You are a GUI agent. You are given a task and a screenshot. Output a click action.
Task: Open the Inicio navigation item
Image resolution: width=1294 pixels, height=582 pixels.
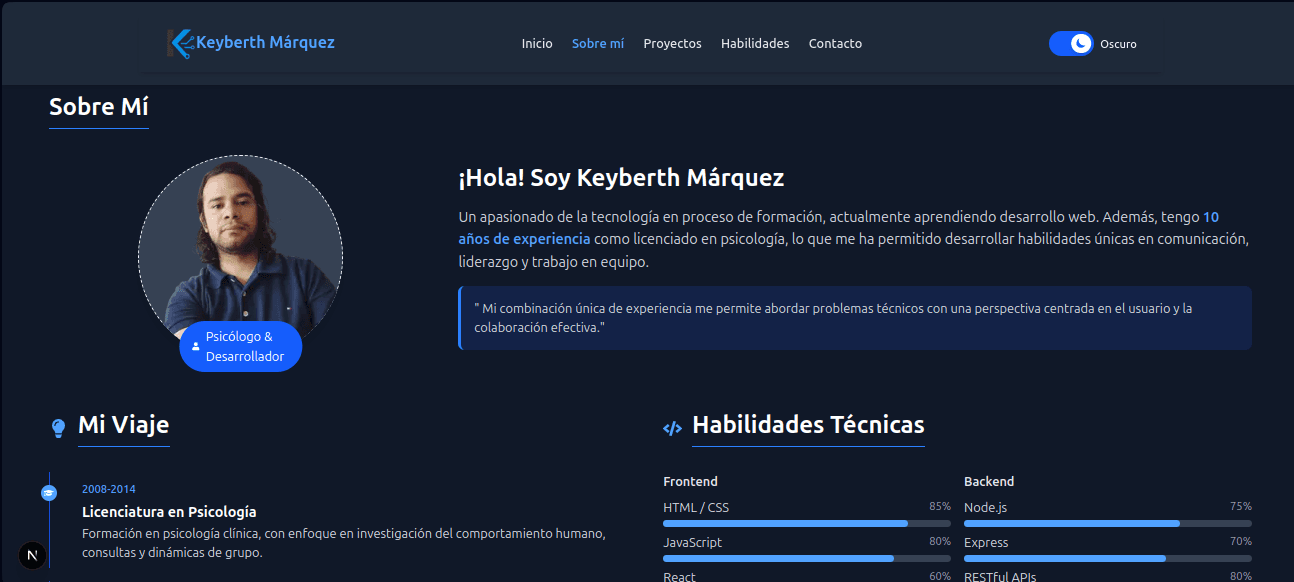537,44
